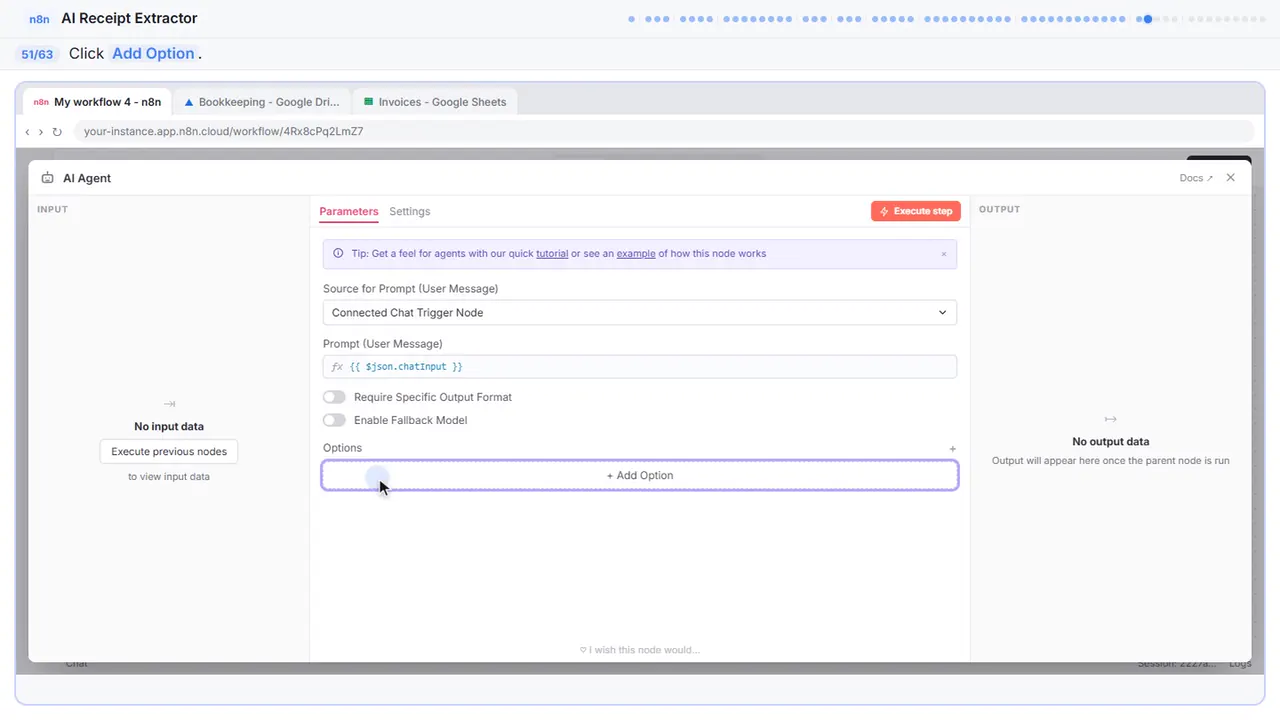Click the fx icon in the Prompt field
The width and height of the screenshot is (1280, 720).
tap(337, 367)
